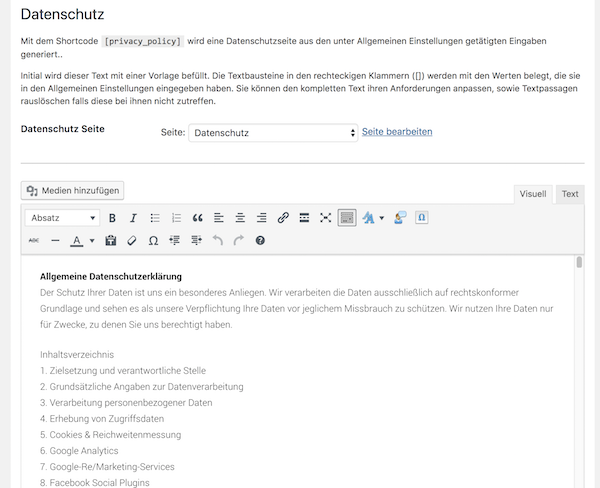The height and width of the screenshot is (488, 600).
Task: Apply strikethrough formatting
Action: point(33,241)
